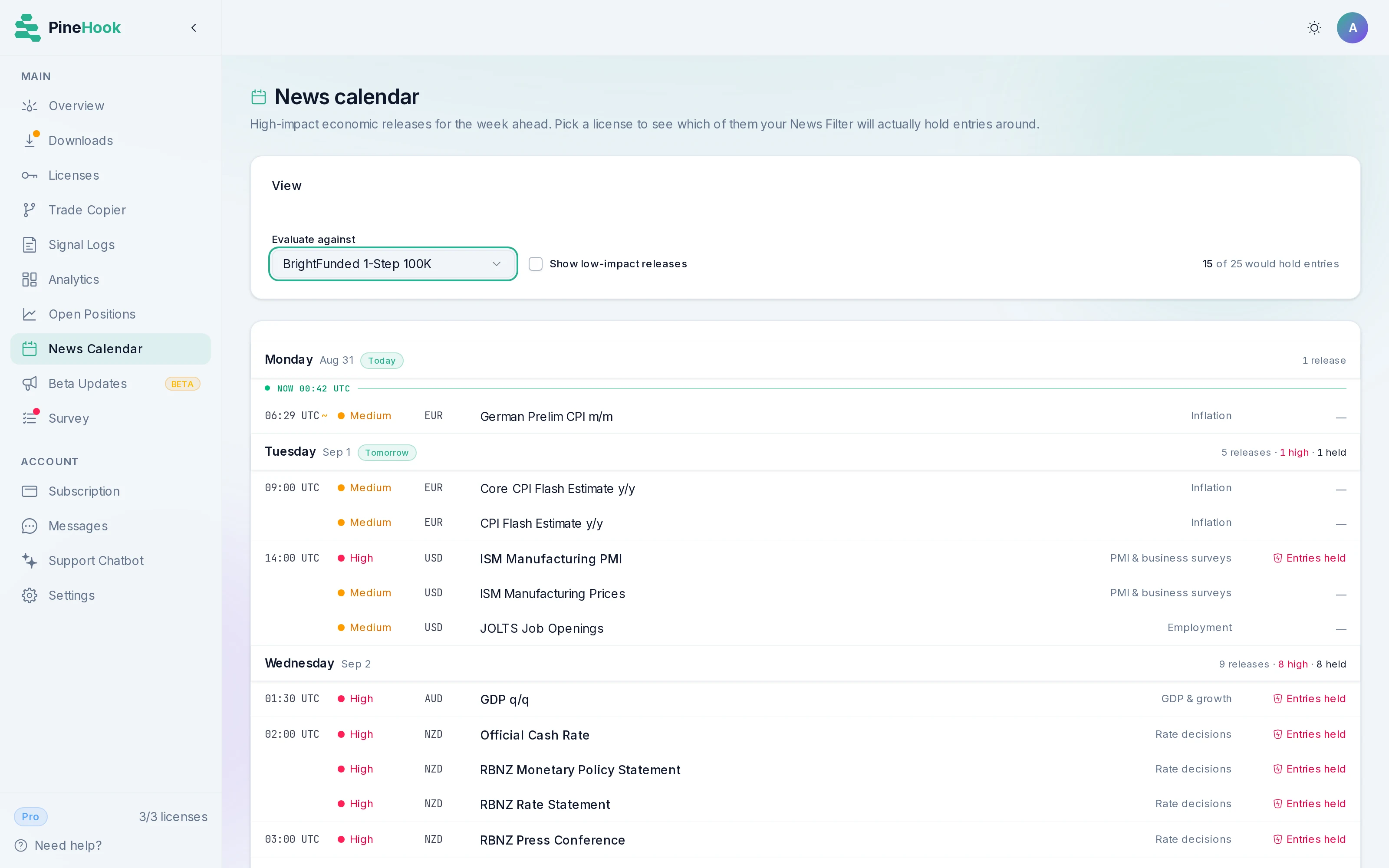This screenshot has height=868, width=1389.
Task: Click the BETA badge next to Beta Updates
Action: 182,384
